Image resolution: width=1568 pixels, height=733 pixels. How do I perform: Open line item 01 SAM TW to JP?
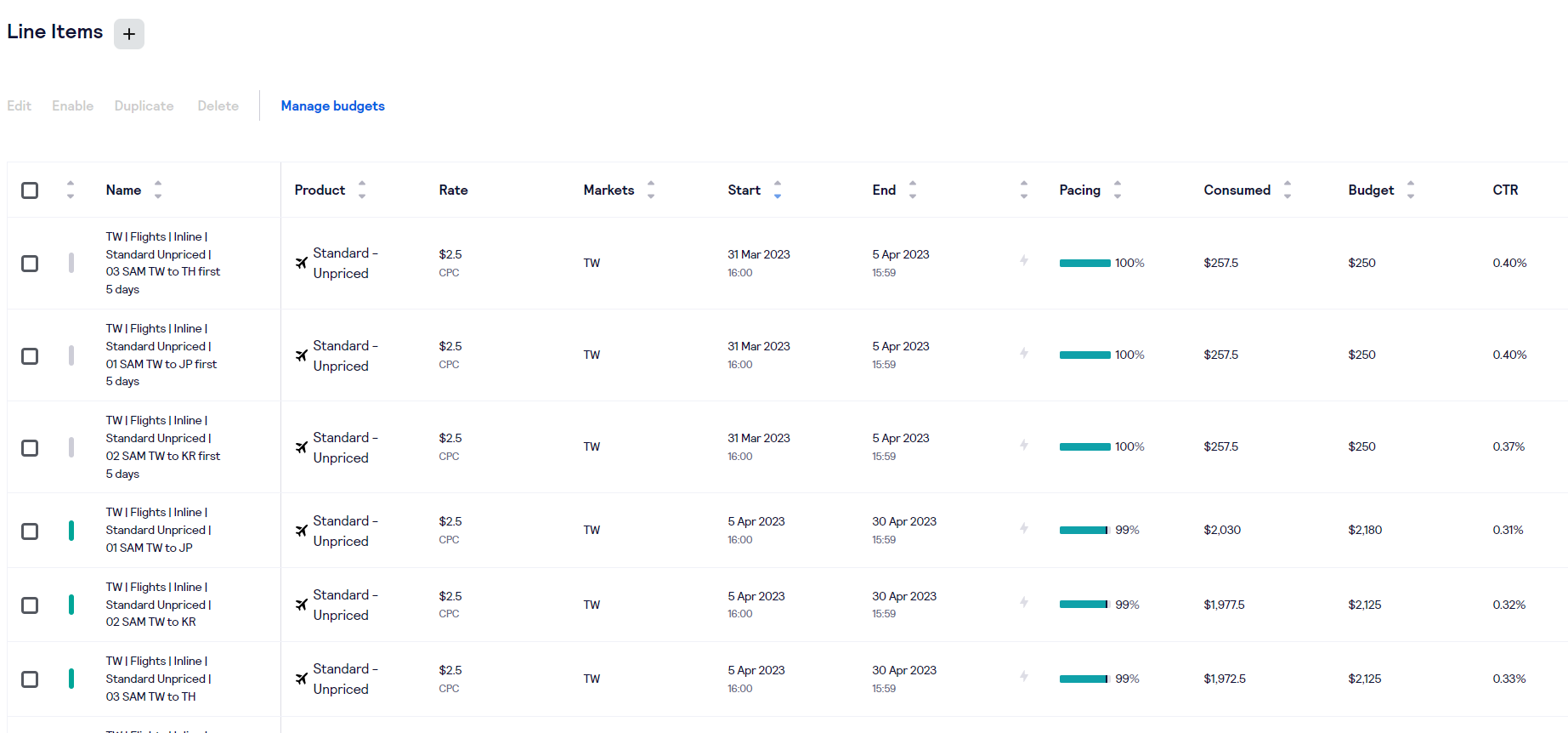(x=159, y=530)
